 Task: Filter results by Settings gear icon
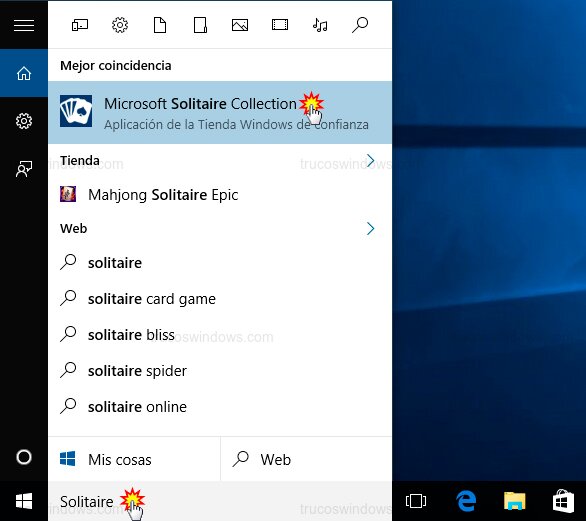(x=120, y=25)
